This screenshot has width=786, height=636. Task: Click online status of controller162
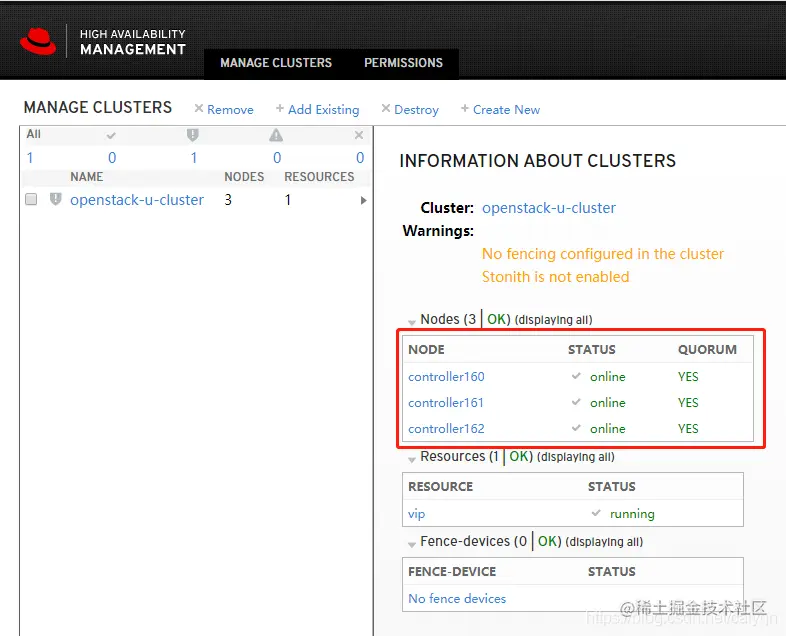pyautogui.click(x=608, y=429)
